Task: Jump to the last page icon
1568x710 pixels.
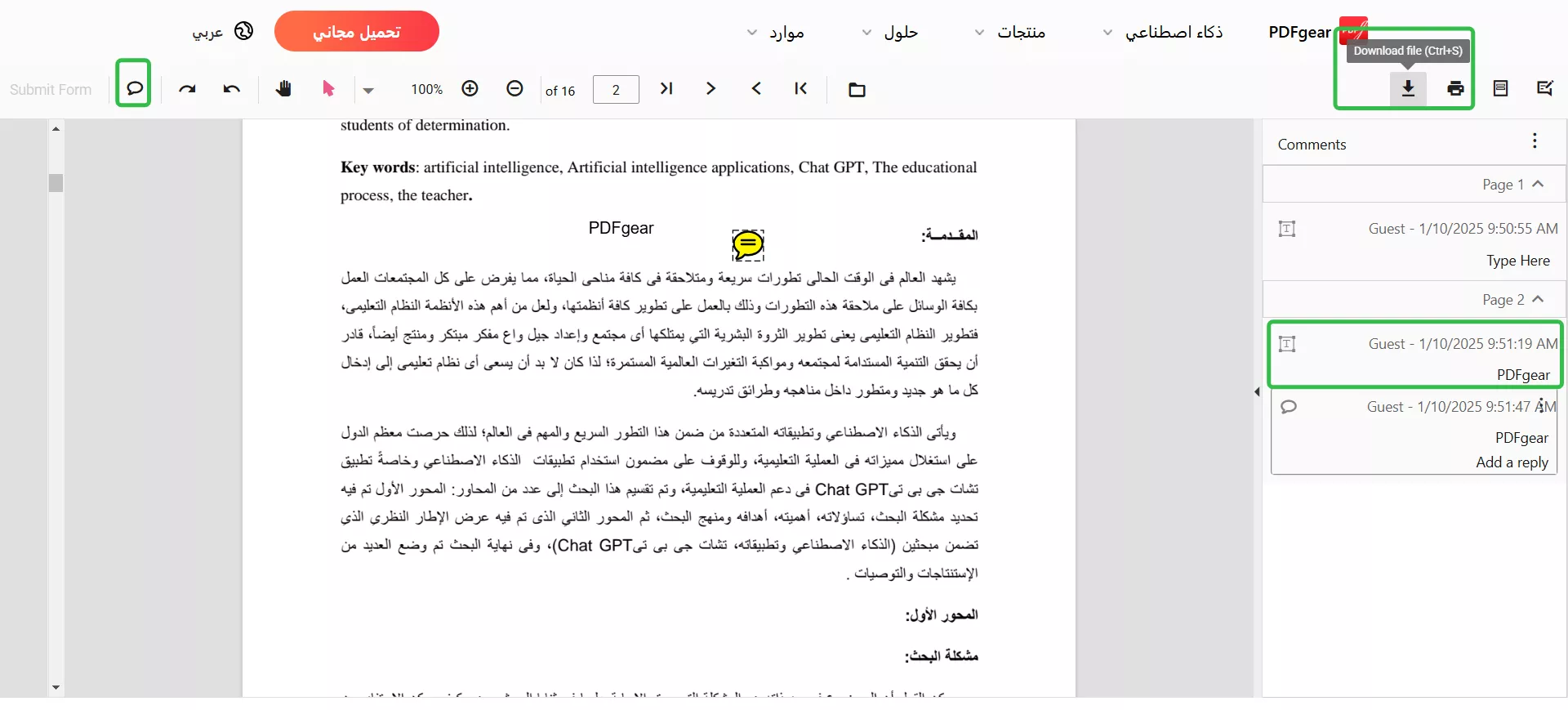Action: pyautogui.click(x=666, y=88)
